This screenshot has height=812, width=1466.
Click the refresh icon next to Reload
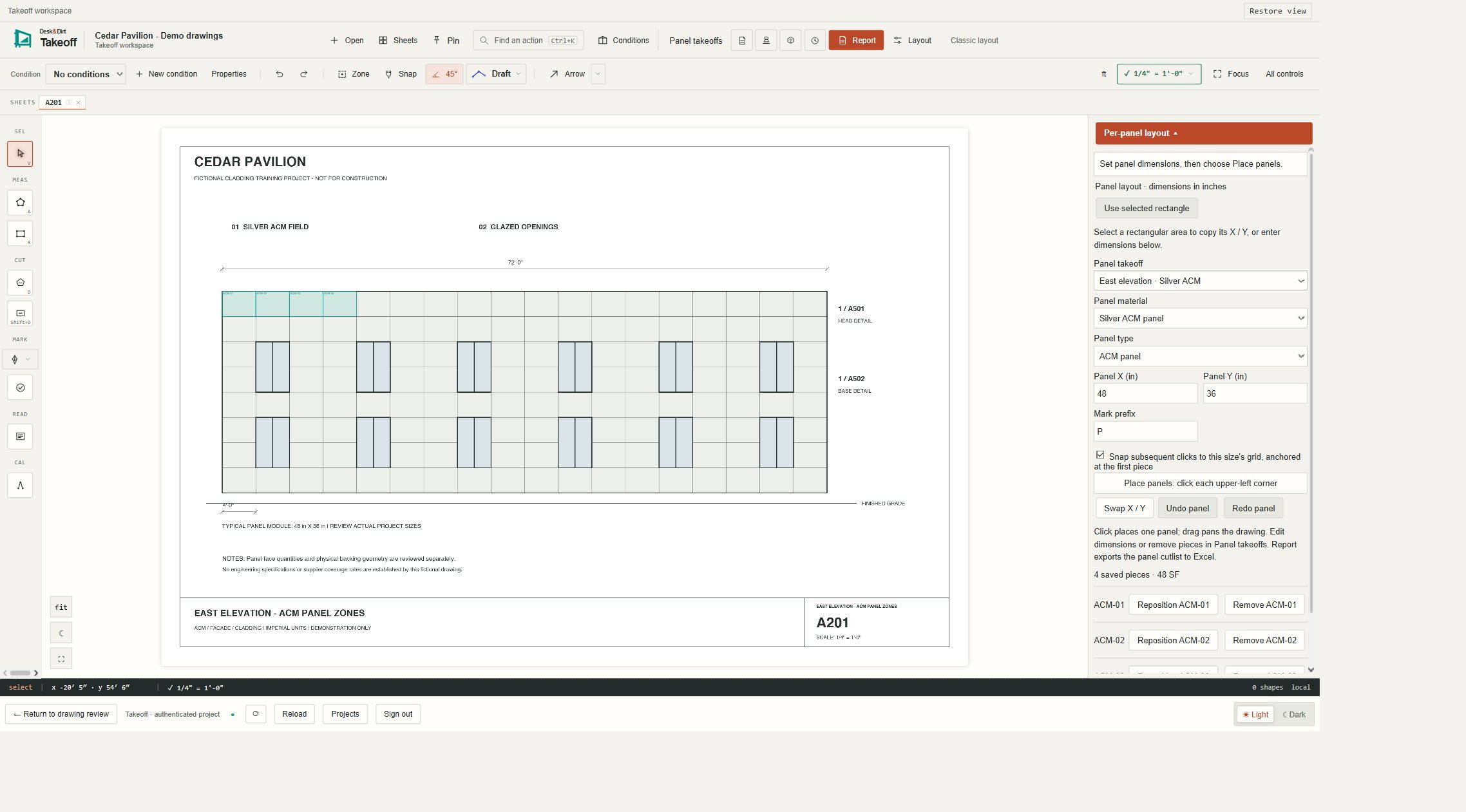(256, 714)
